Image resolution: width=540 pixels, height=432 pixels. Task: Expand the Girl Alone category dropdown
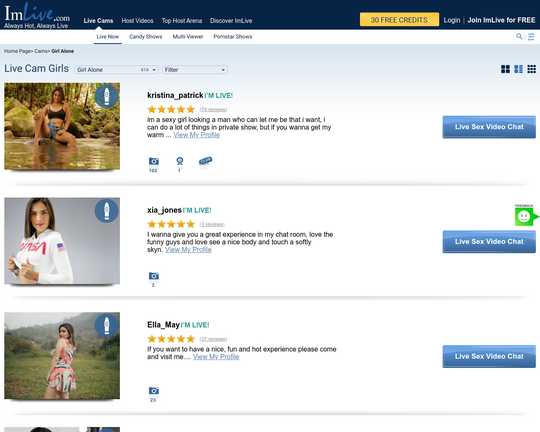(116, 70)
